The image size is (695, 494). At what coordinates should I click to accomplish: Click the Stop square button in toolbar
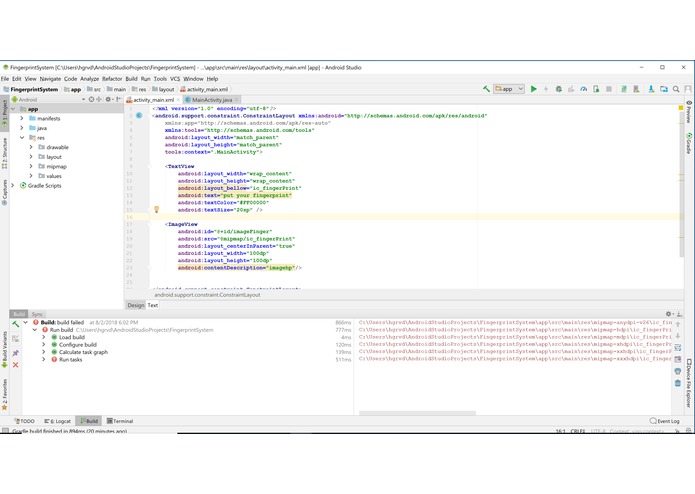pyautogui.click(x=609, y=89)
